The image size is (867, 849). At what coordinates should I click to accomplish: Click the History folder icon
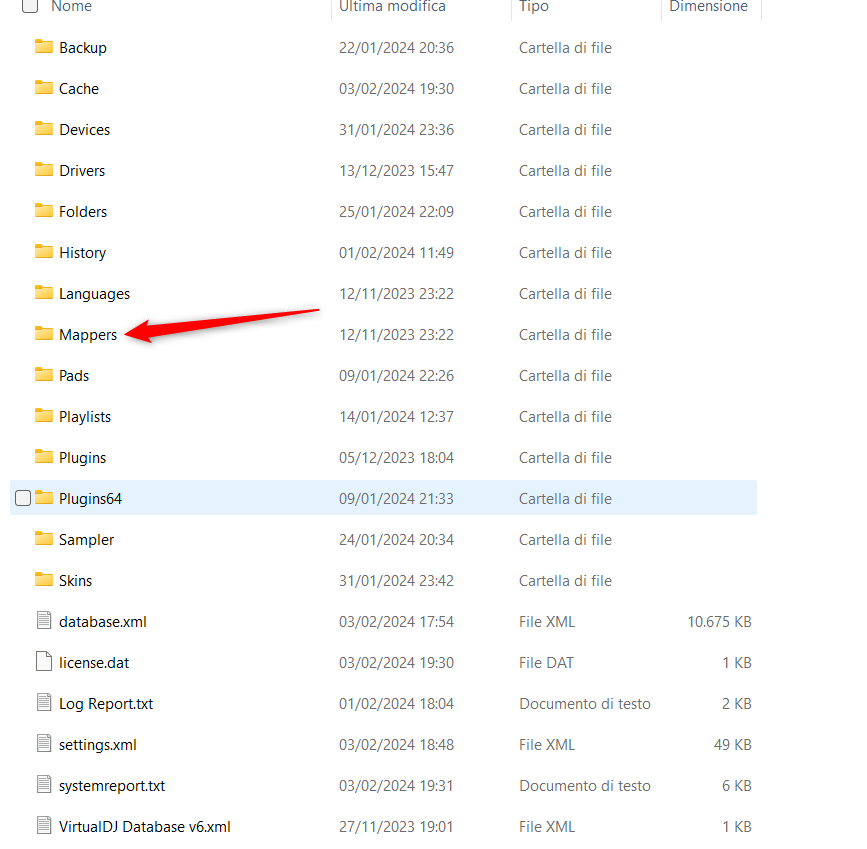point(44,252)
